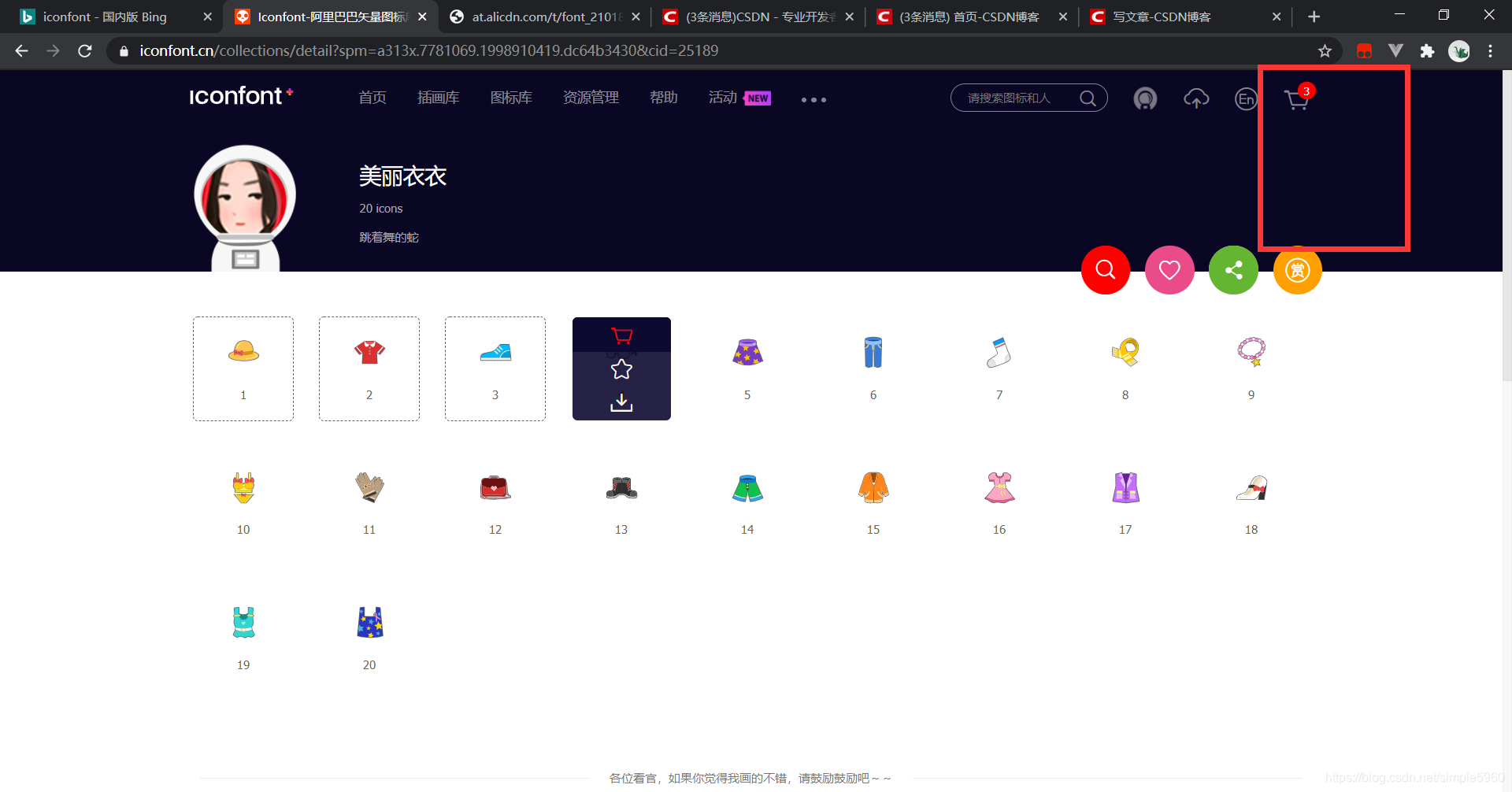Switch site language using the En icon
This screenshot has width=1512, height=792.
[1246, 98]
